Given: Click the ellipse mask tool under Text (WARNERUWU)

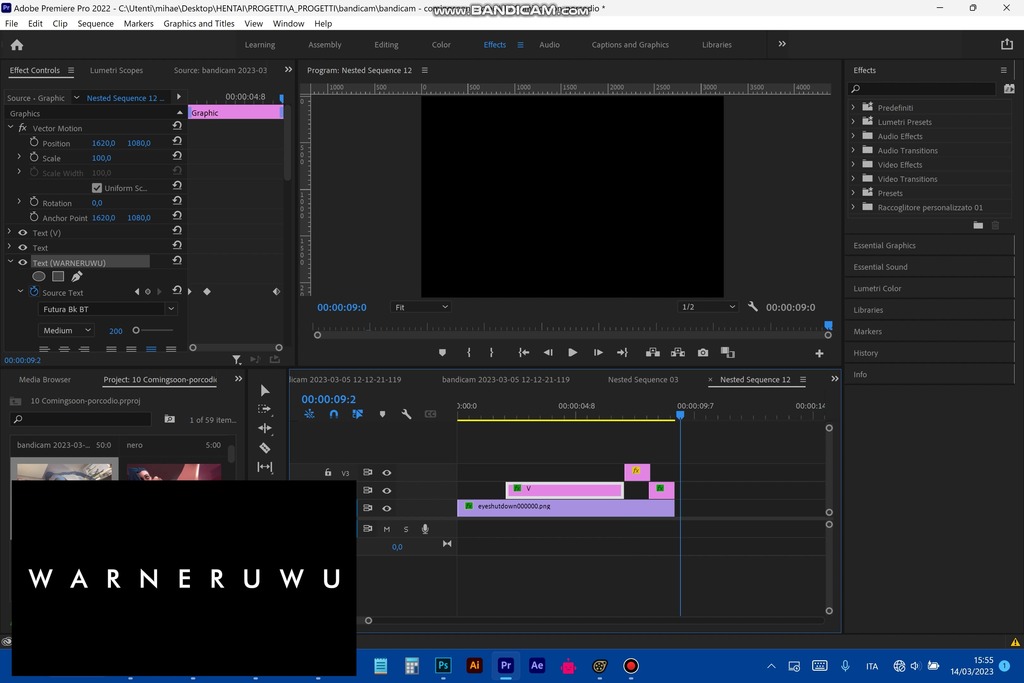Looking at the screenshot, I should coord(39,277).
